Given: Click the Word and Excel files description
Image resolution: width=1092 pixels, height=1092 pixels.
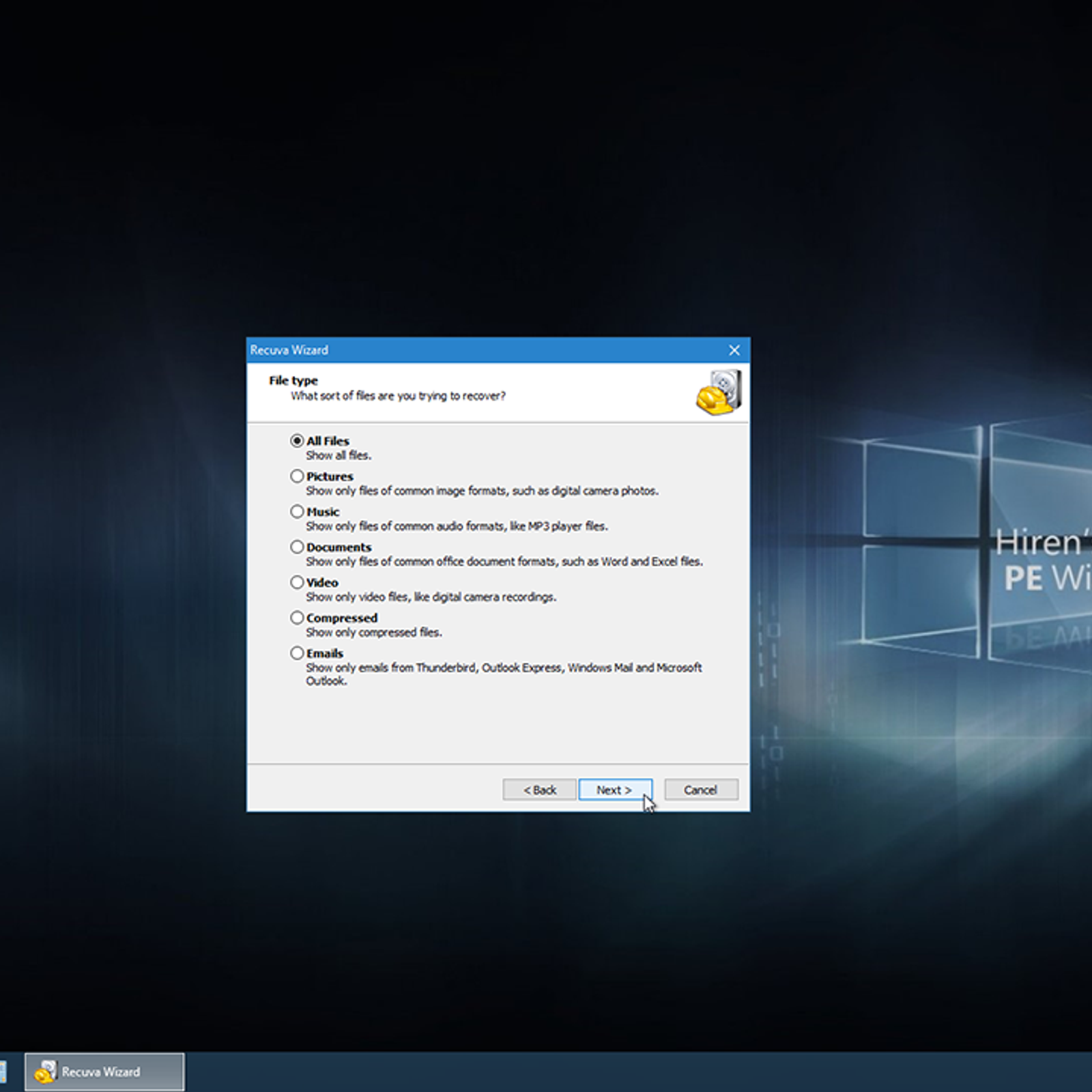Looking at the screenshot, I should point(504,562).
